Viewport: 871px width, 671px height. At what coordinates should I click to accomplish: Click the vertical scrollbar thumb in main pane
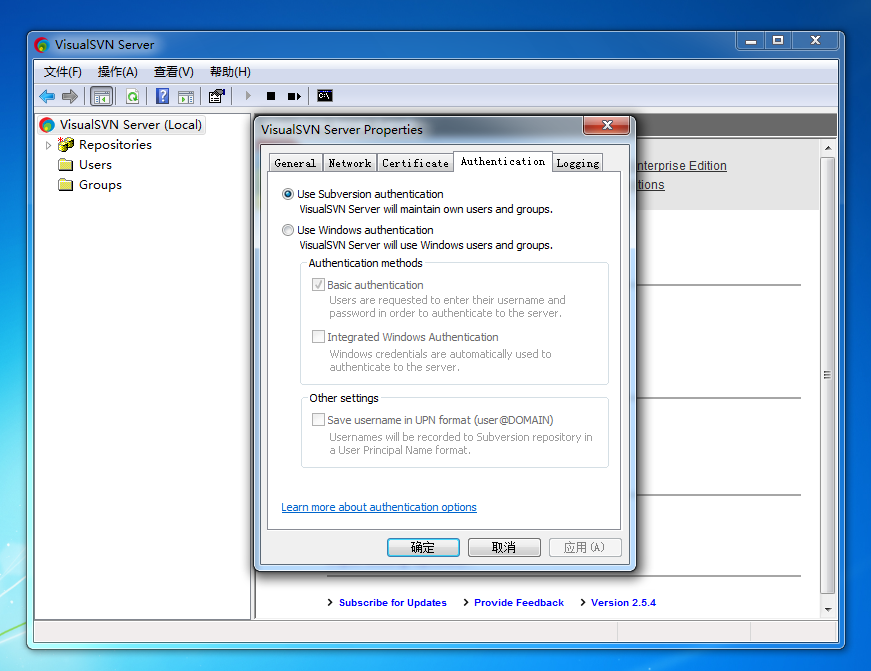[x=828, y=375]
